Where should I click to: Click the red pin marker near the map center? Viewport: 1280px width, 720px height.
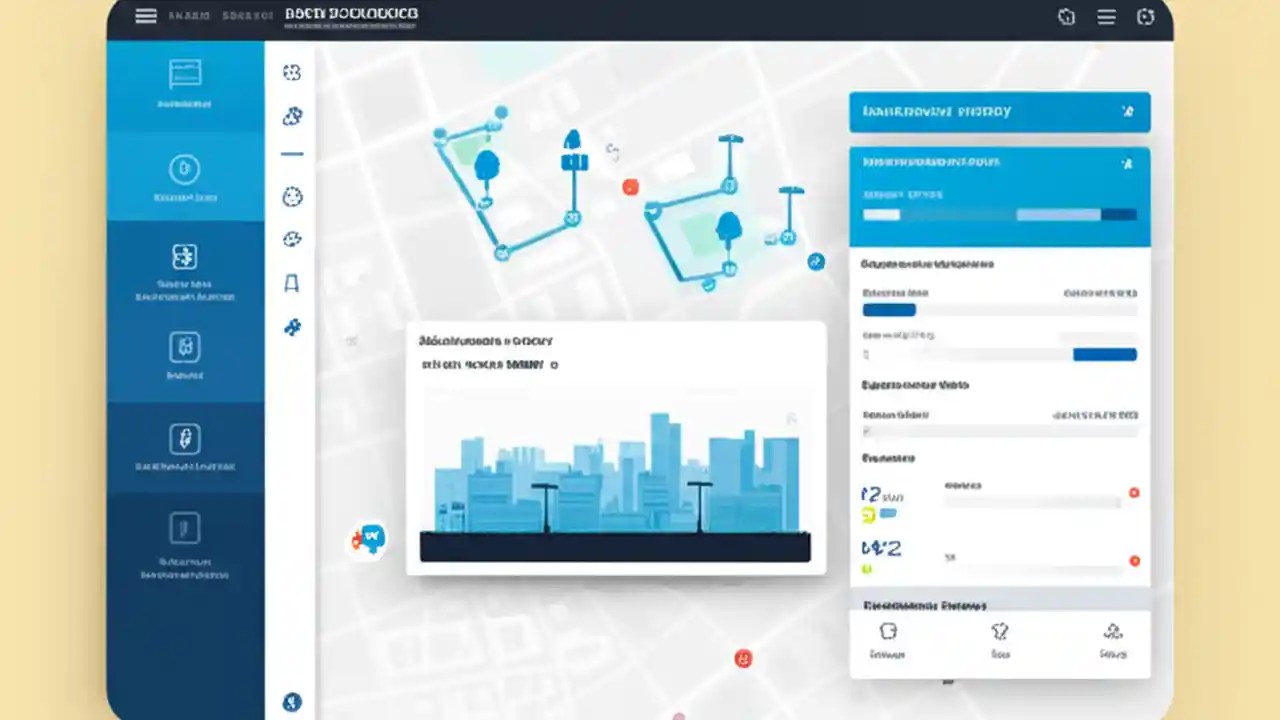(x=630, y=187)
